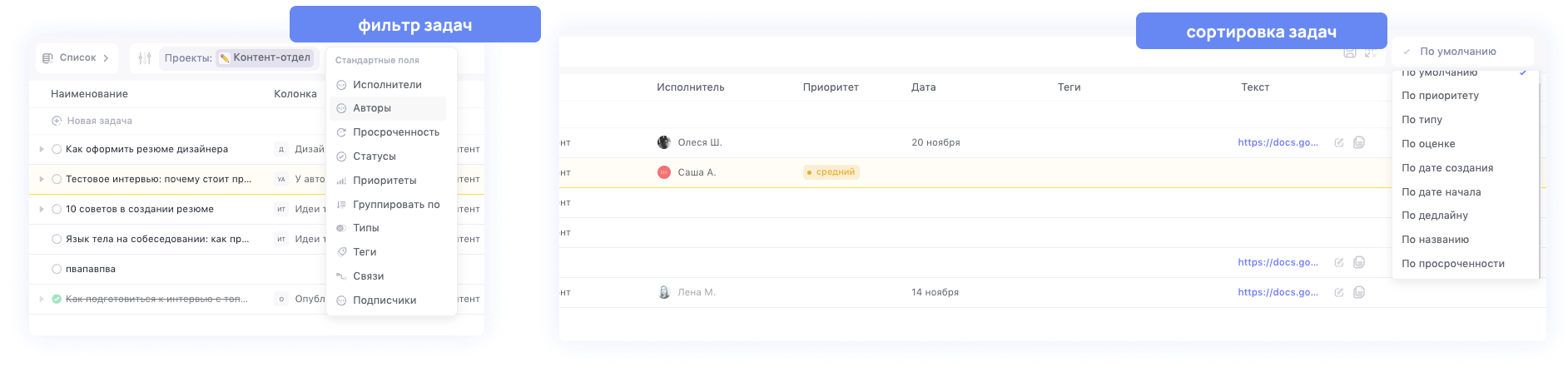The image size is (1568, 392).
Task: Click the Наименование column header
Action: click(89, 94)
